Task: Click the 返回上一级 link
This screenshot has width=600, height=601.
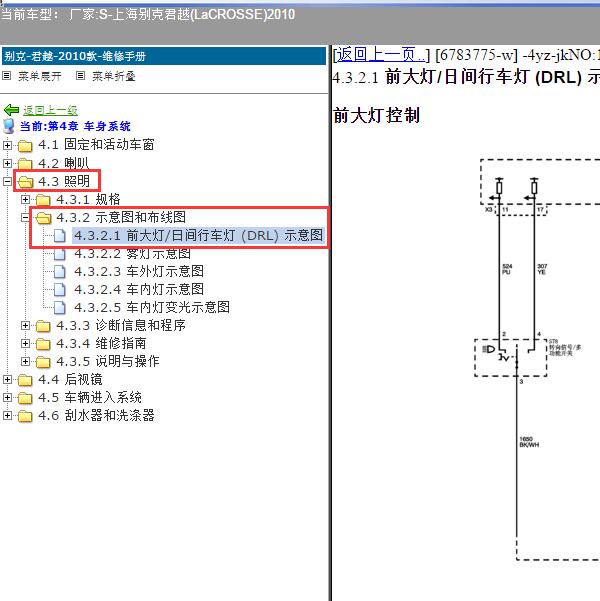Action: (50, 110)
